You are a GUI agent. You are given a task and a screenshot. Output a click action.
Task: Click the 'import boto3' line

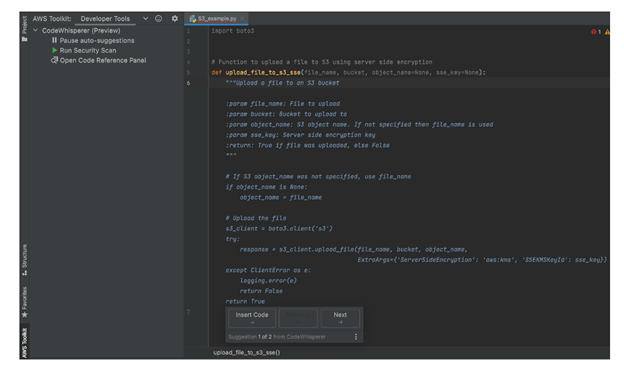(232, 31)
